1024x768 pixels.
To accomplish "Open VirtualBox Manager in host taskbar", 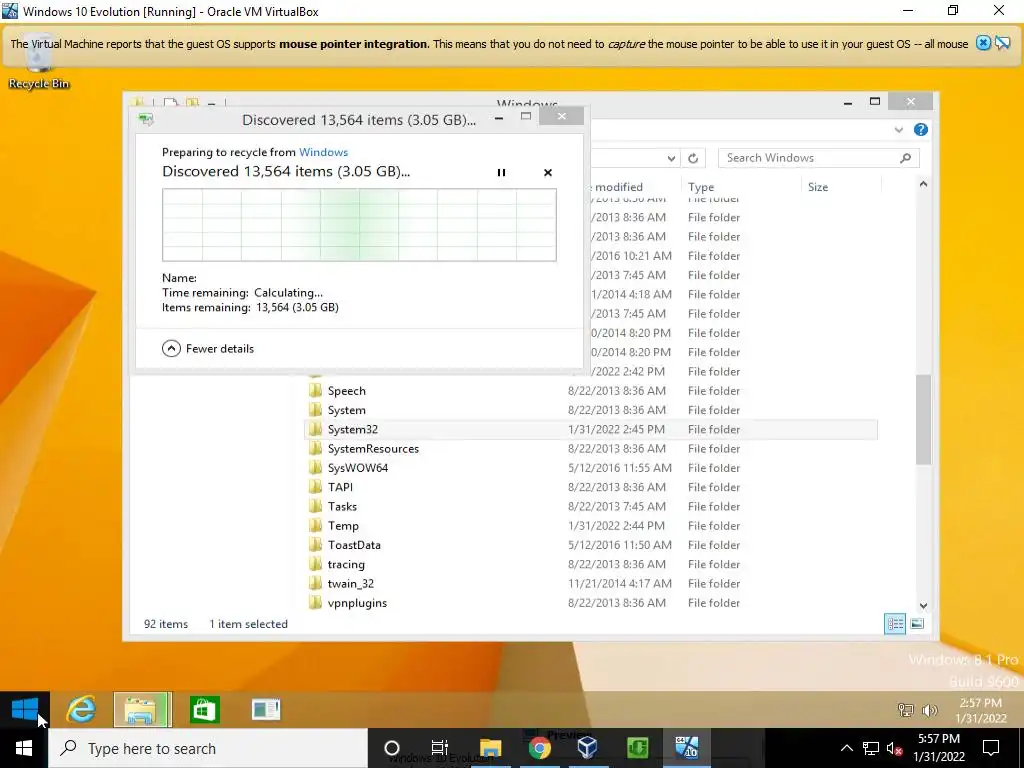I will pos(587,748).
